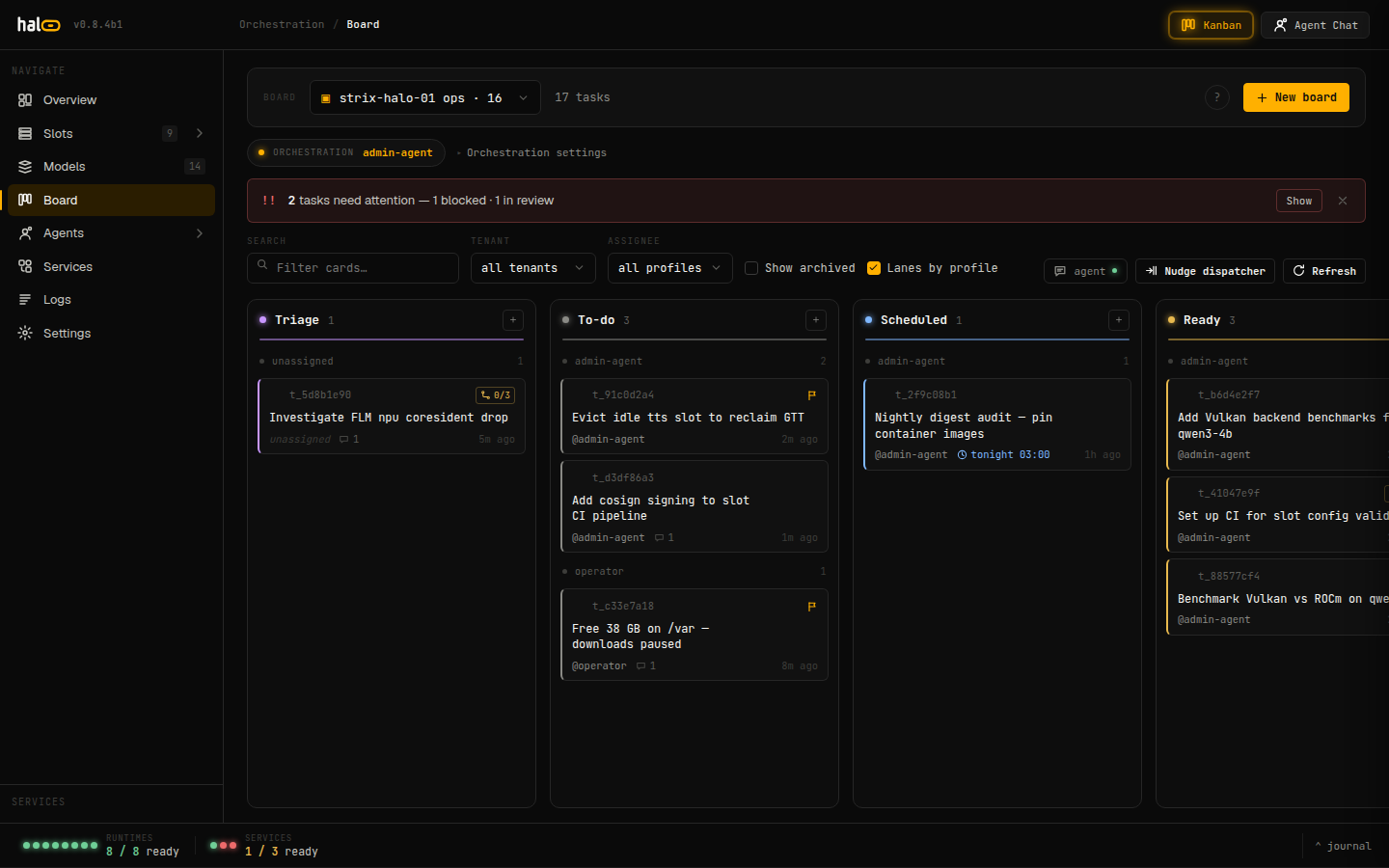Open Logs in sidebar
1389x868 pixels.
[111, 300]
